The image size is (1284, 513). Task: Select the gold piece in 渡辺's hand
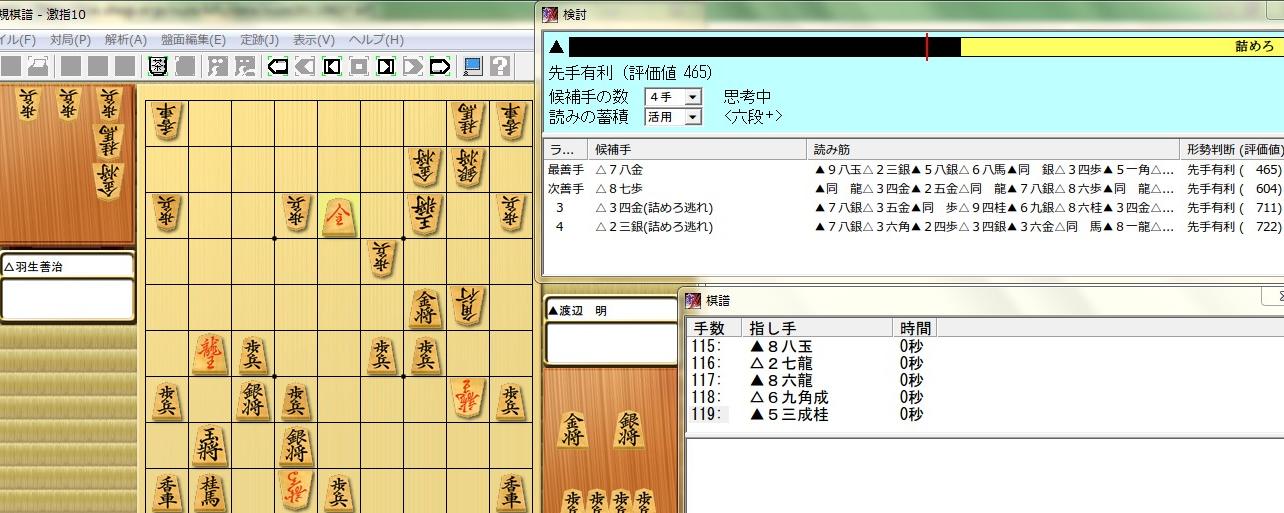(573, 429)
